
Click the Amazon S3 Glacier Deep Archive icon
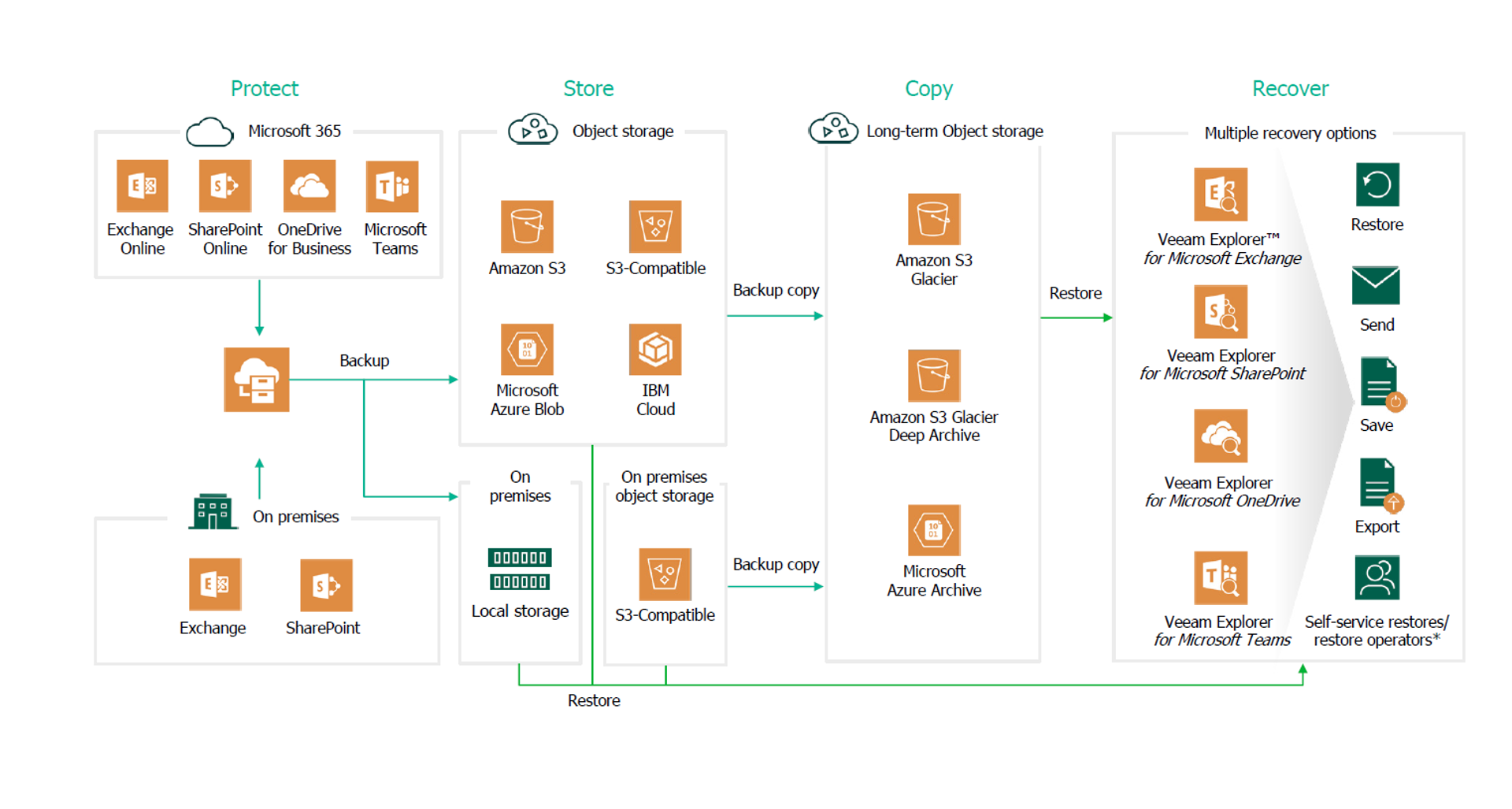(x=934, y=376)
